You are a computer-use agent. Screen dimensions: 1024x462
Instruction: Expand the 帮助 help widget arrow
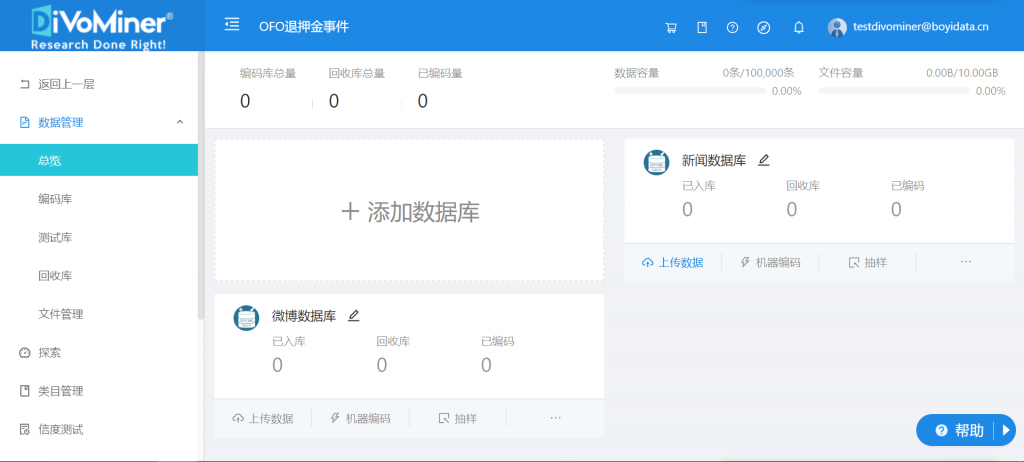click(1008, 430)
